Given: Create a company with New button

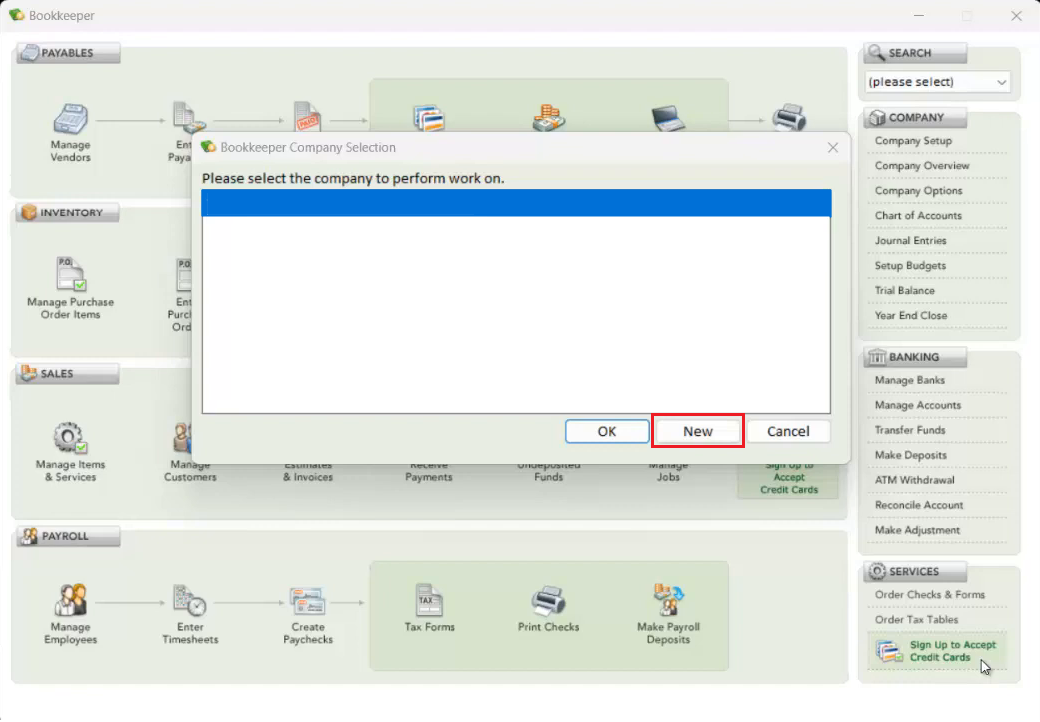Looking at the screenshot, I should [x=698, y=432].
